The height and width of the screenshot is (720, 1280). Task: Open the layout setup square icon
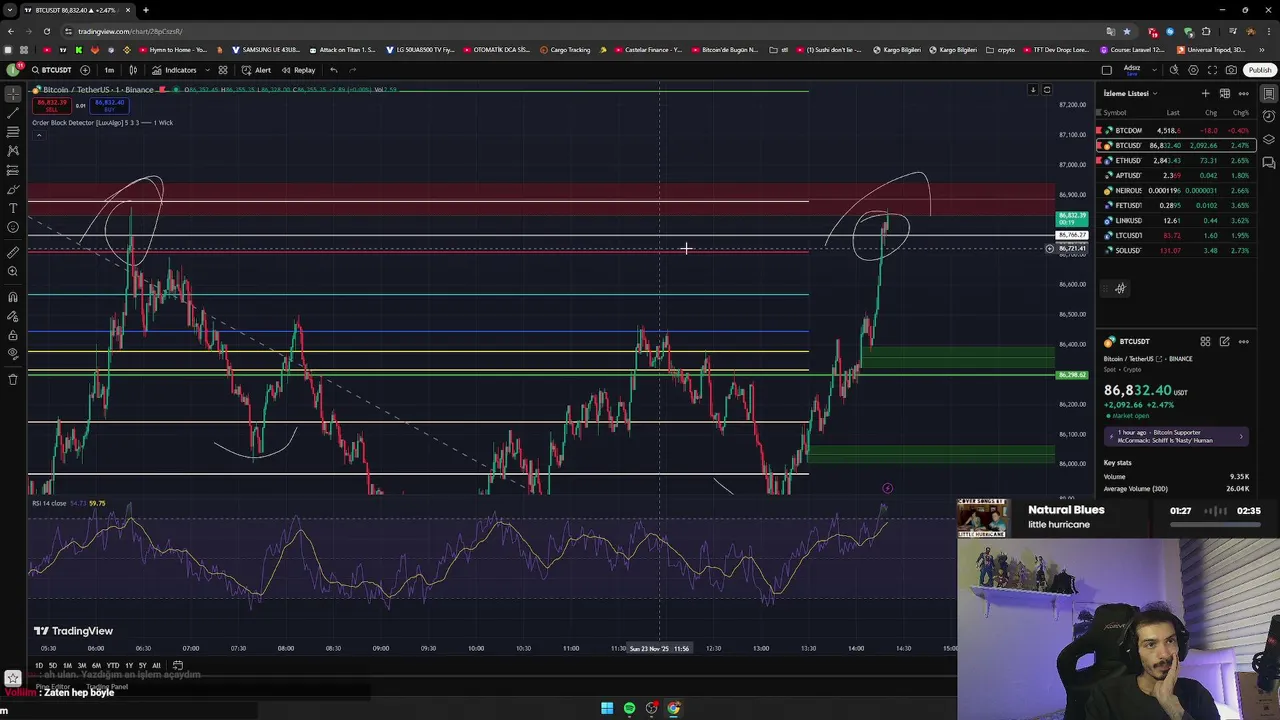pos(1106,70)
